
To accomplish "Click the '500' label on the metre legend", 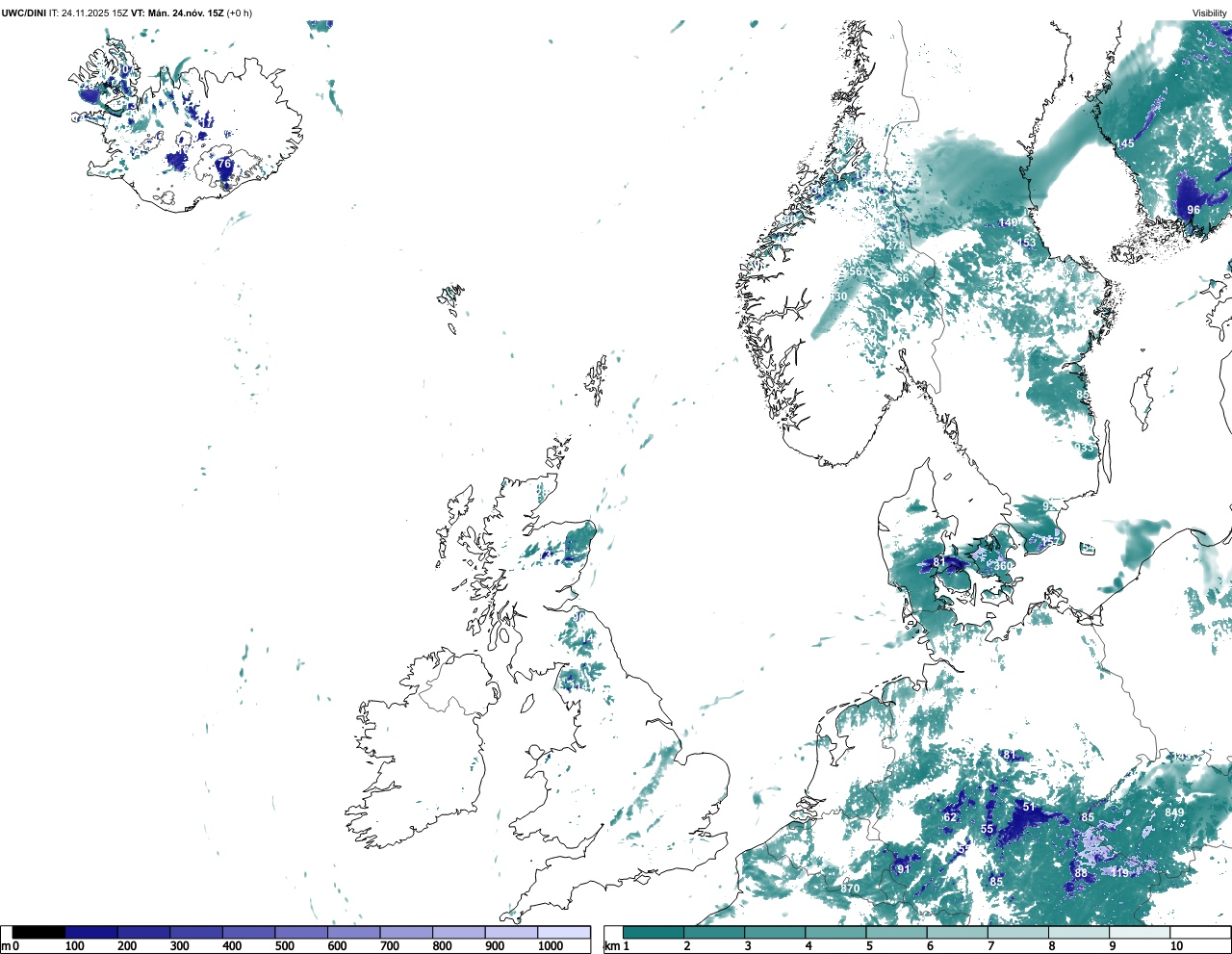I will coord(284,946).
